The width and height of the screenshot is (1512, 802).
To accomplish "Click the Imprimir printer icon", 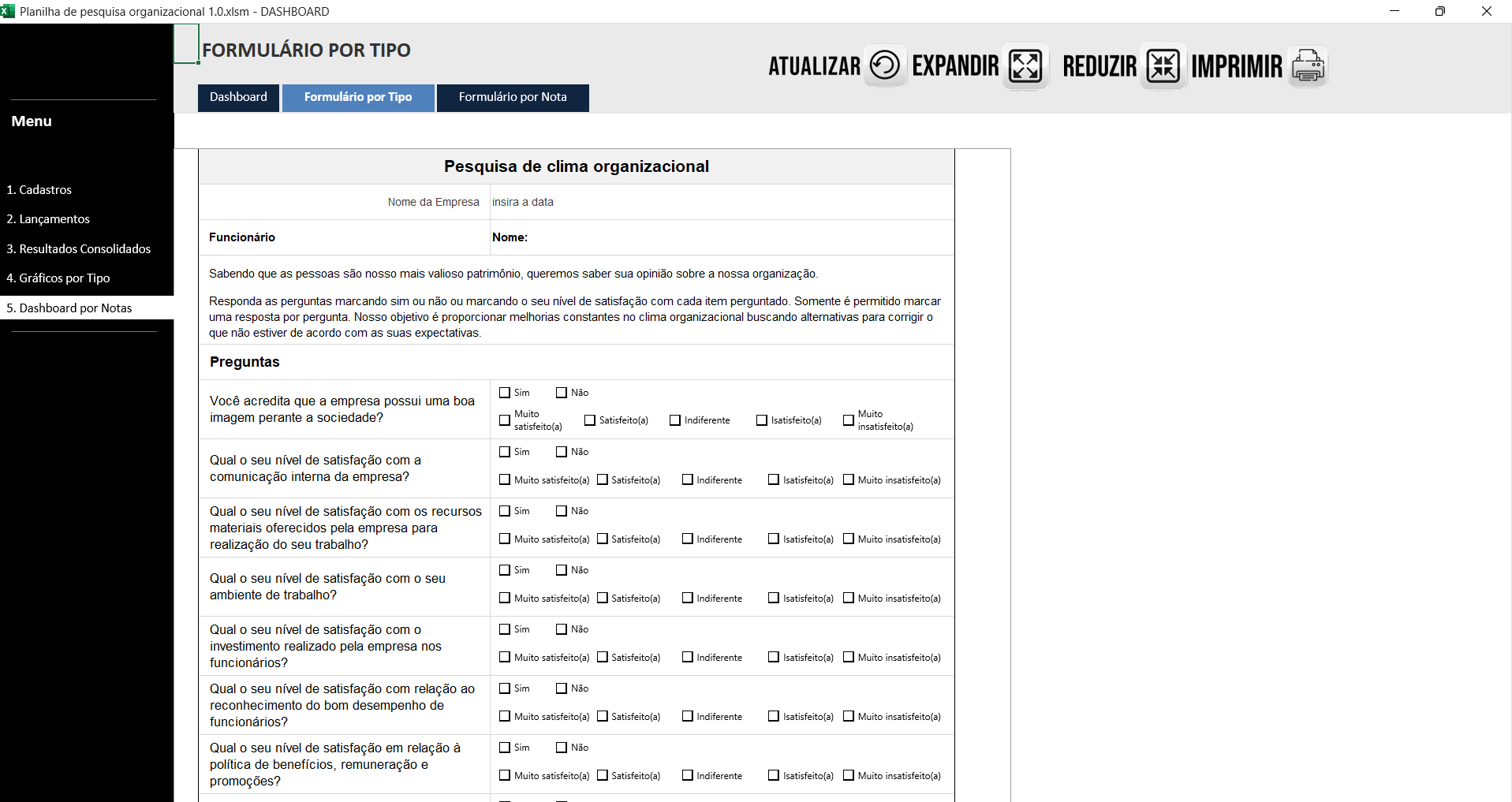I will point(1308,66).
